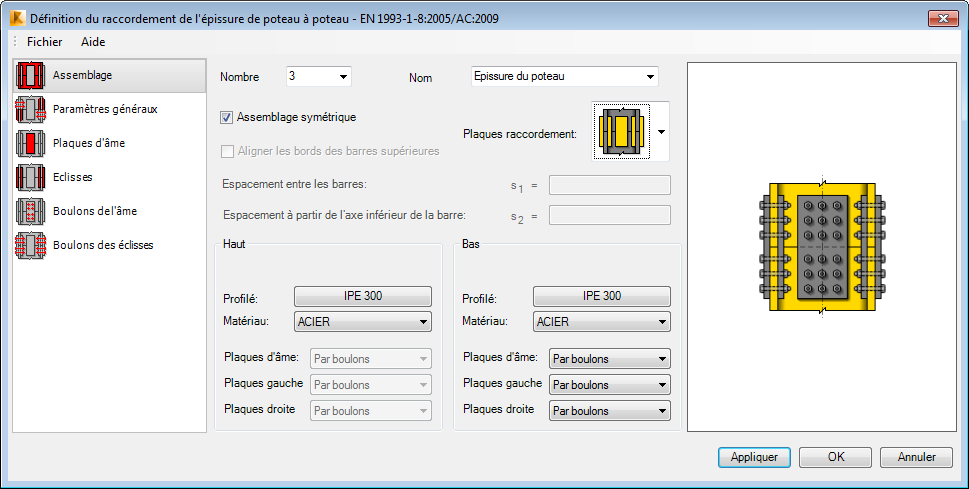The image size is (969, 489).
Task: Open Boulons des éclisses icon
Action: pyautogui.click(x=31, y=245)
